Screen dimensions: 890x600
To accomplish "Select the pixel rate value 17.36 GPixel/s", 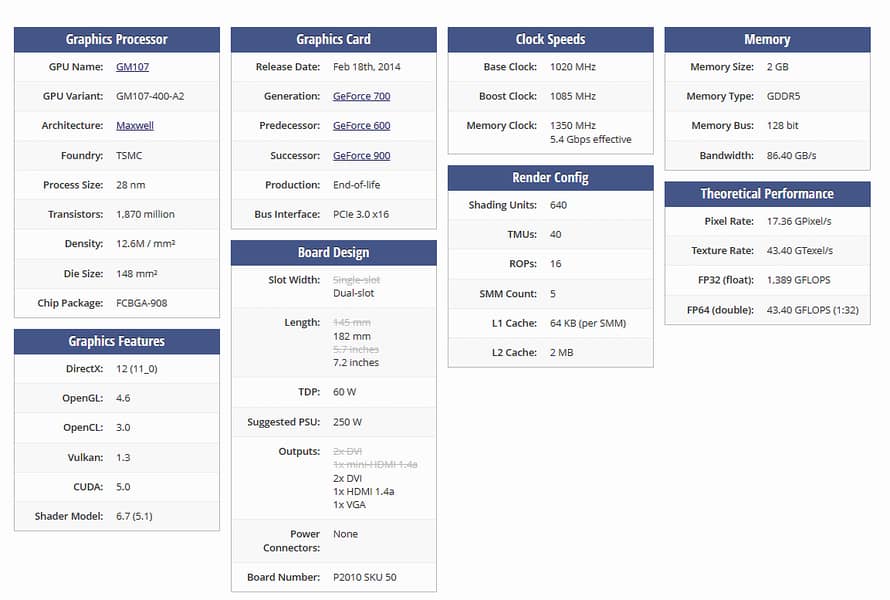I will point(799,221).
